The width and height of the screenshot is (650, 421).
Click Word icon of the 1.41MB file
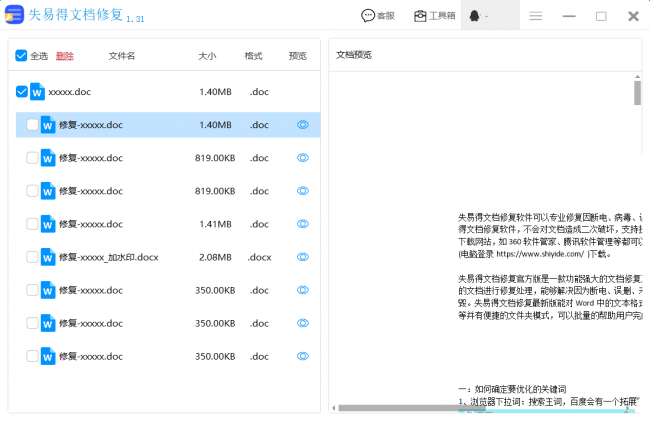coord(48,224)
